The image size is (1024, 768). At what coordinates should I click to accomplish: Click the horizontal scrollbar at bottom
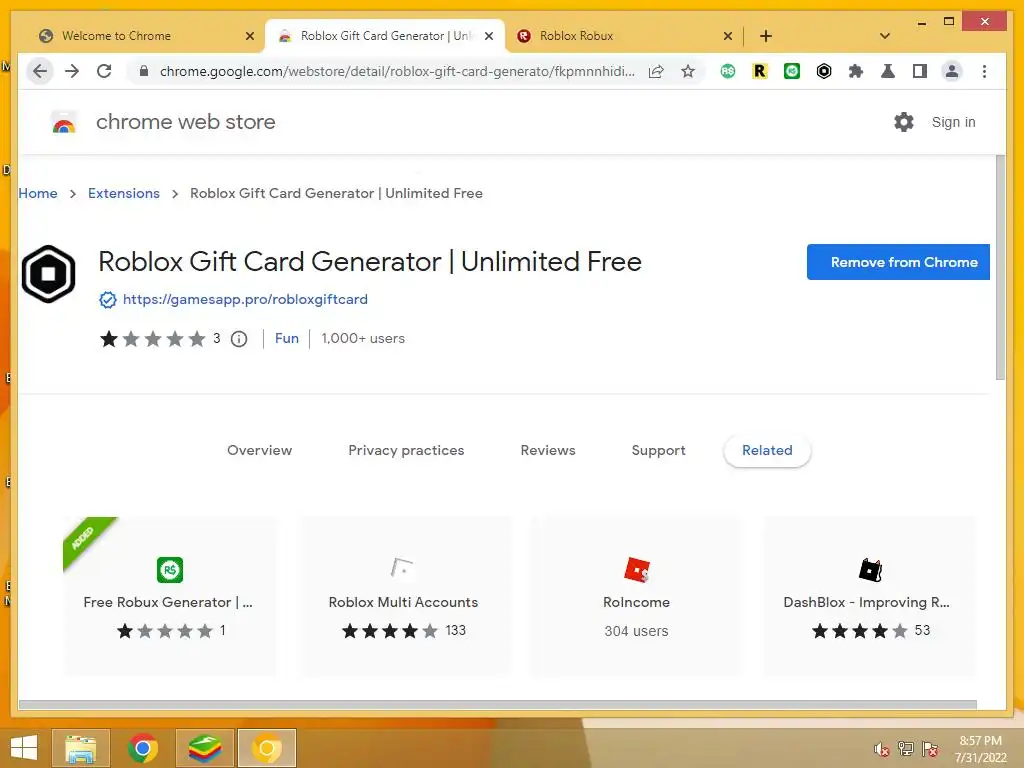(x=498, y=705)
